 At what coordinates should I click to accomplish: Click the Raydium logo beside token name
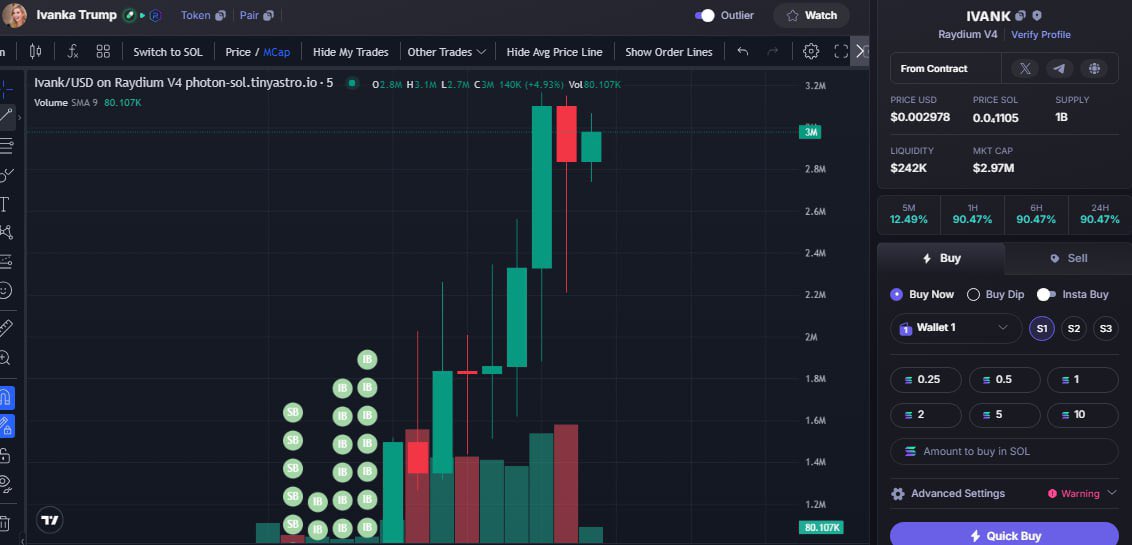155,15
